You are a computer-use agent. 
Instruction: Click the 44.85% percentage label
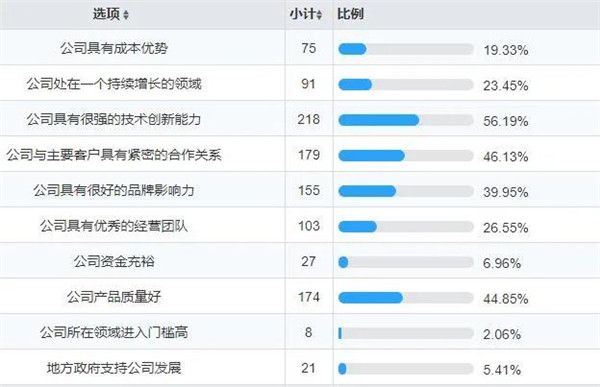tap(505, 299)
